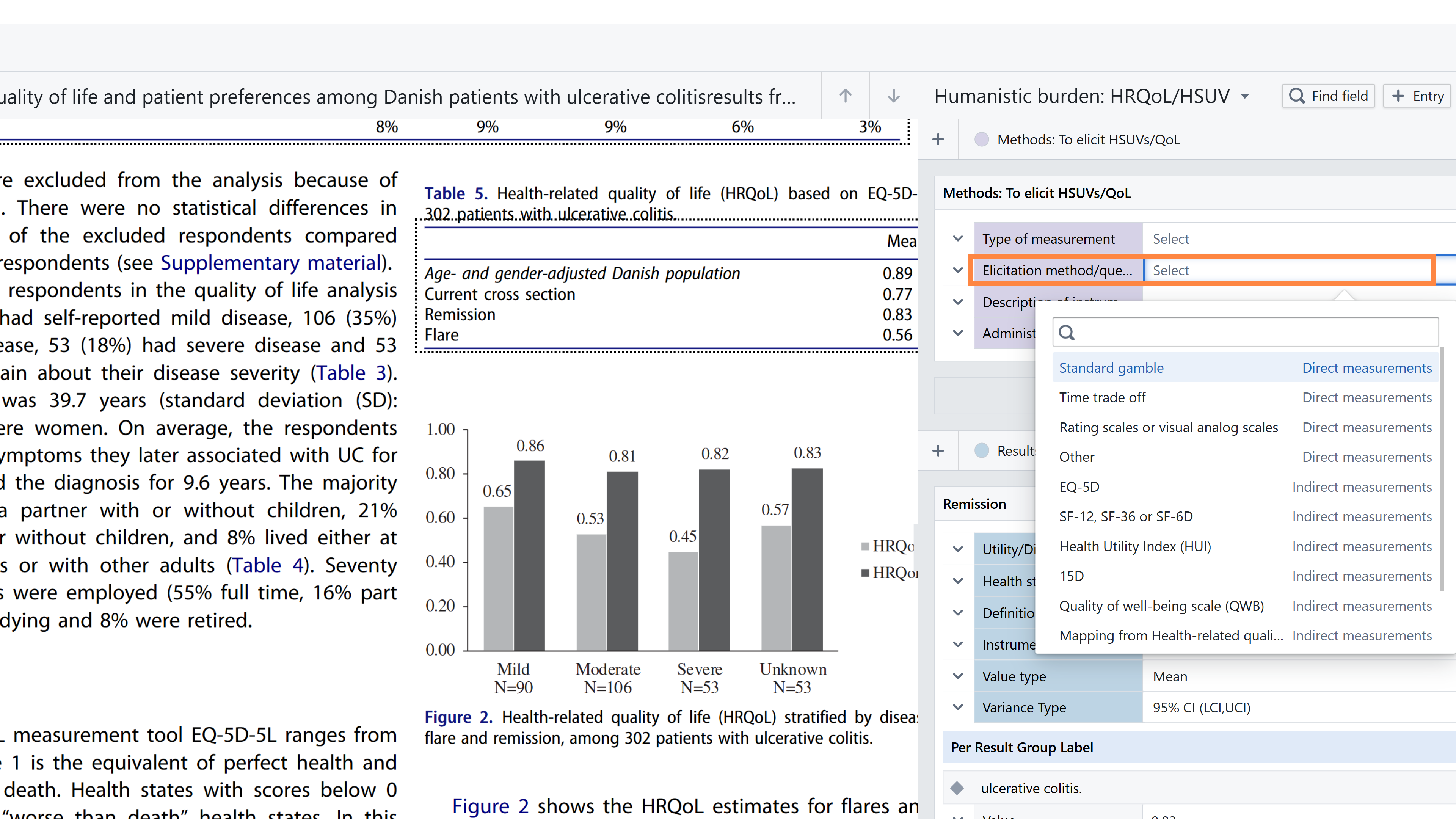Click the ulcerative colitis. group label
Viewport: 1456px width, 819px height.
[x=1031, y=788]
